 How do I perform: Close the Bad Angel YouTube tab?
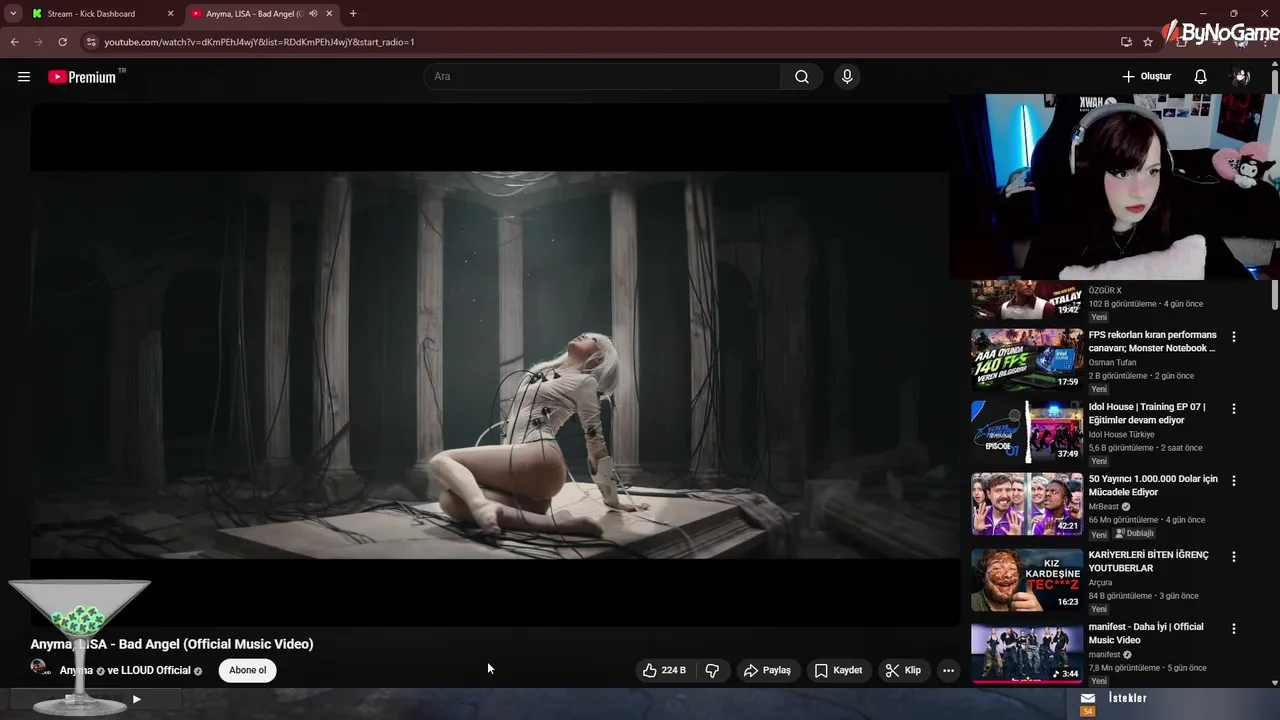pos(329,14)
